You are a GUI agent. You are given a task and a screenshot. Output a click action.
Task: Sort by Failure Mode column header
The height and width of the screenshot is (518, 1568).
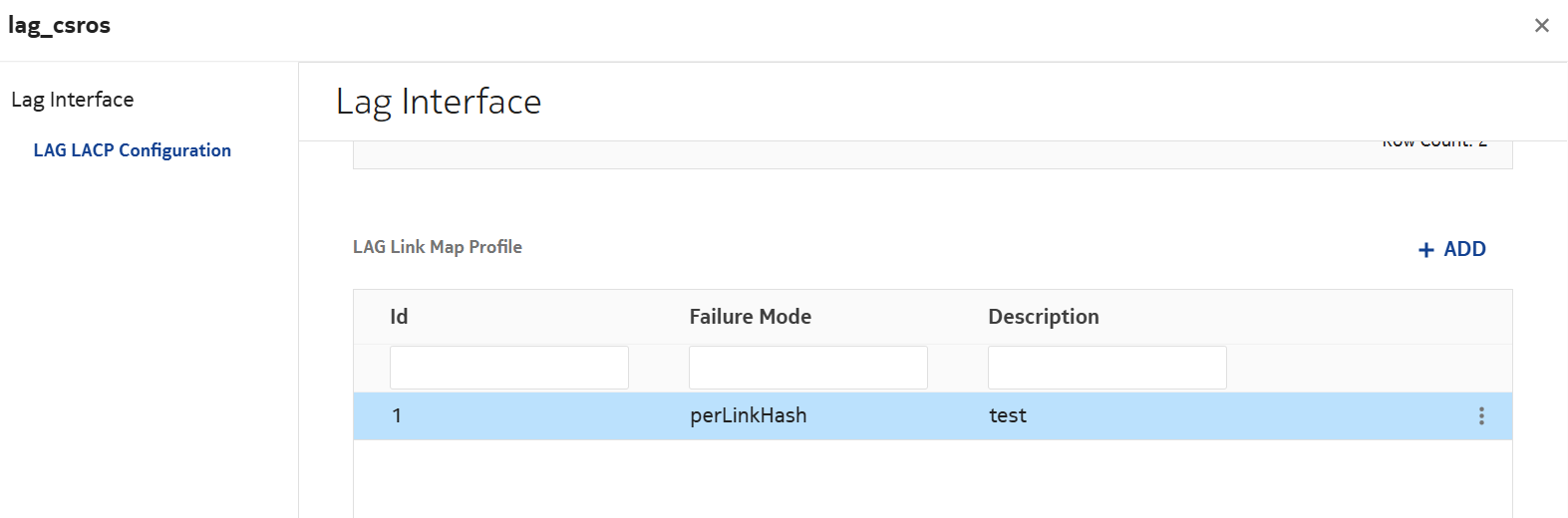[x=750, y=317]
